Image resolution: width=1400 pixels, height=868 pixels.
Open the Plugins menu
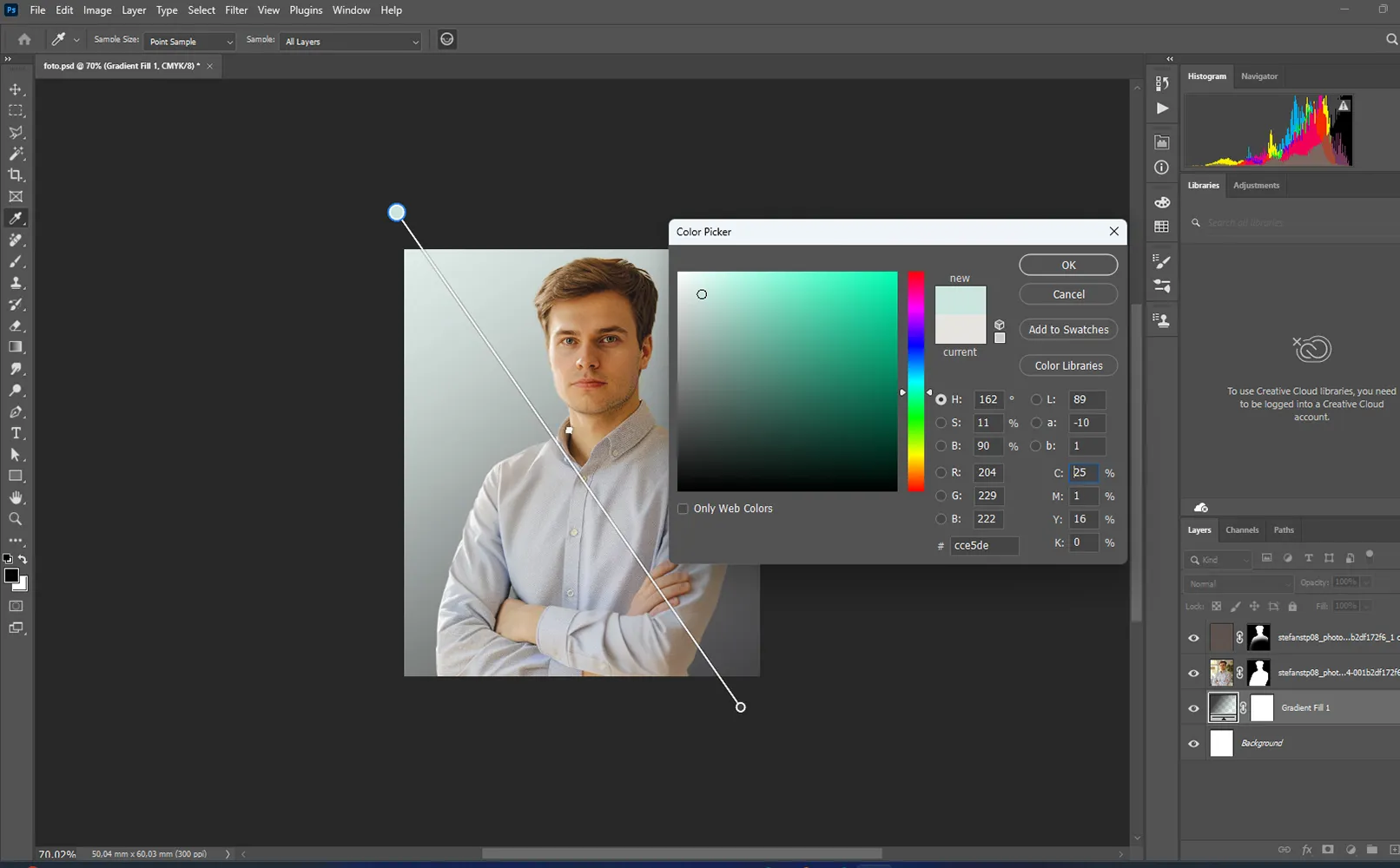click(x=306, y=10)
